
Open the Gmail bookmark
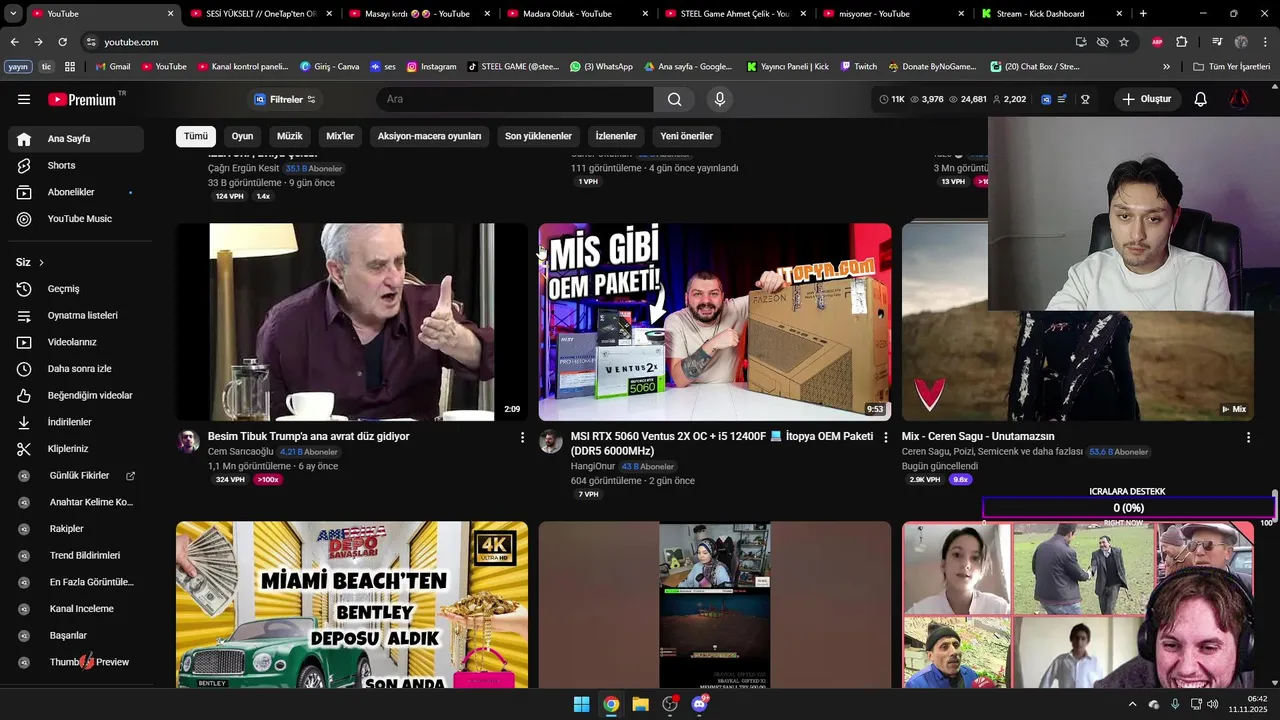tap(113, 67)
